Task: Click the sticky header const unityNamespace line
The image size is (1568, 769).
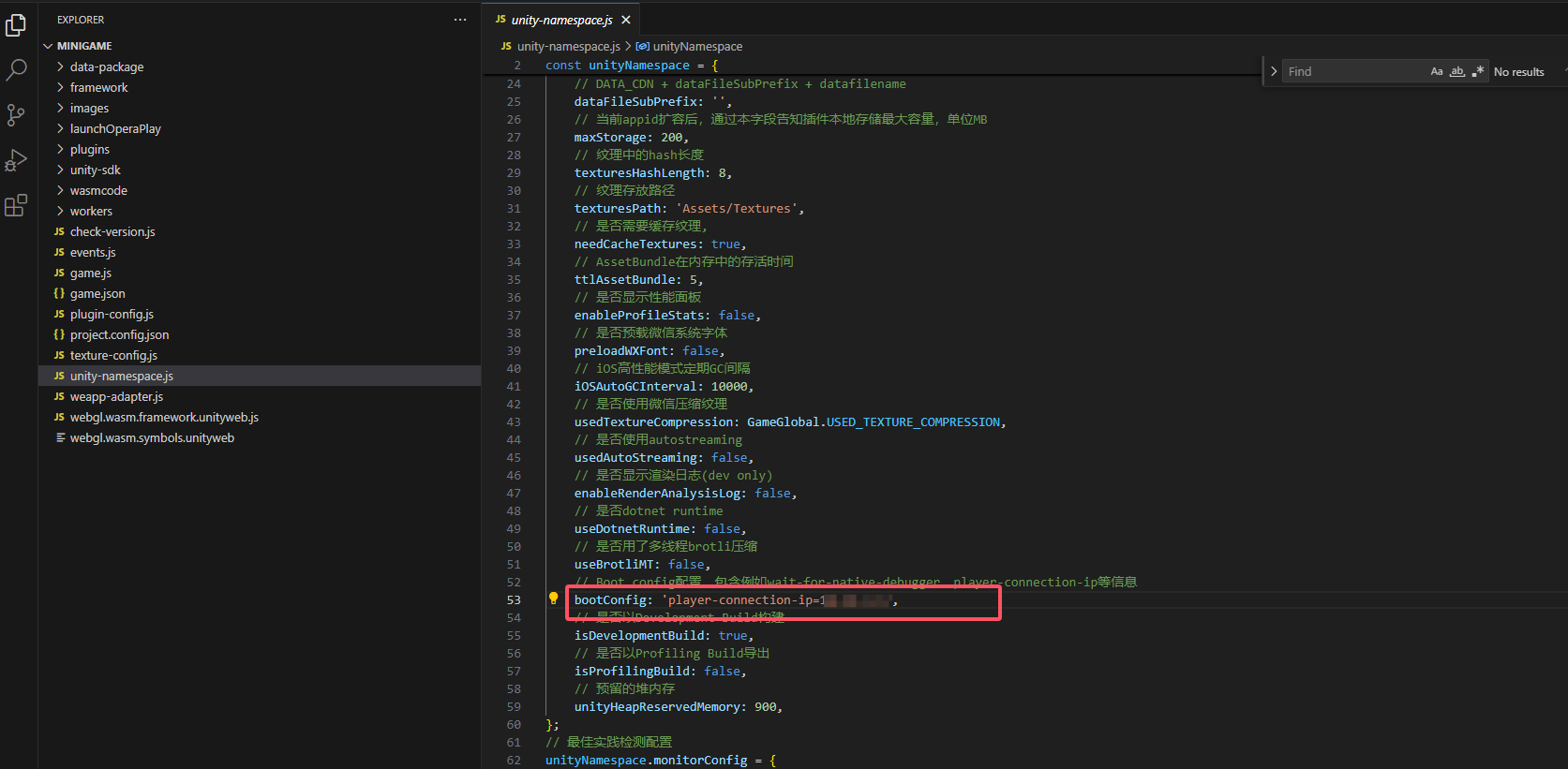Action: (x=632, y=65)
